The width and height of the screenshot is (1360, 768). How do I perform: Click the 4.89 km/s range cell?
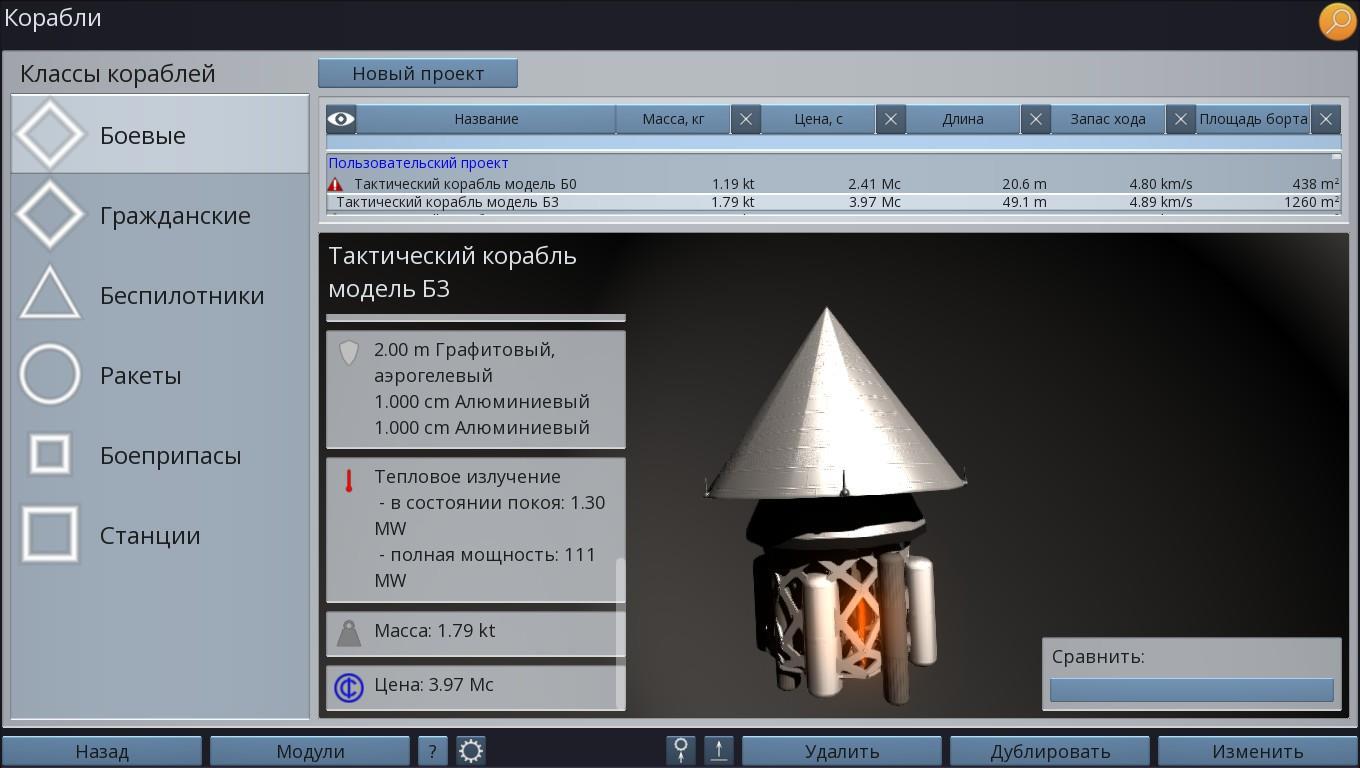coord(1161,202)
